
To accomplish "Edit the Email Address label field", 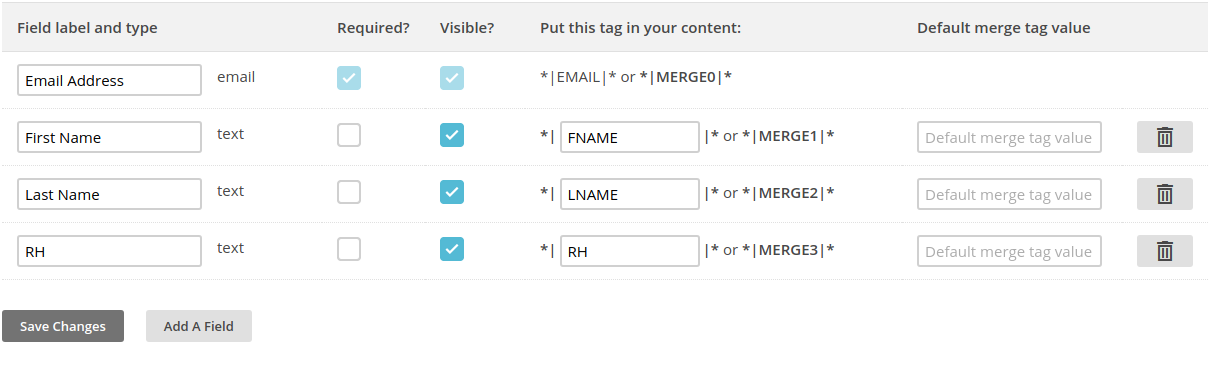I will (x=110, y=80).
